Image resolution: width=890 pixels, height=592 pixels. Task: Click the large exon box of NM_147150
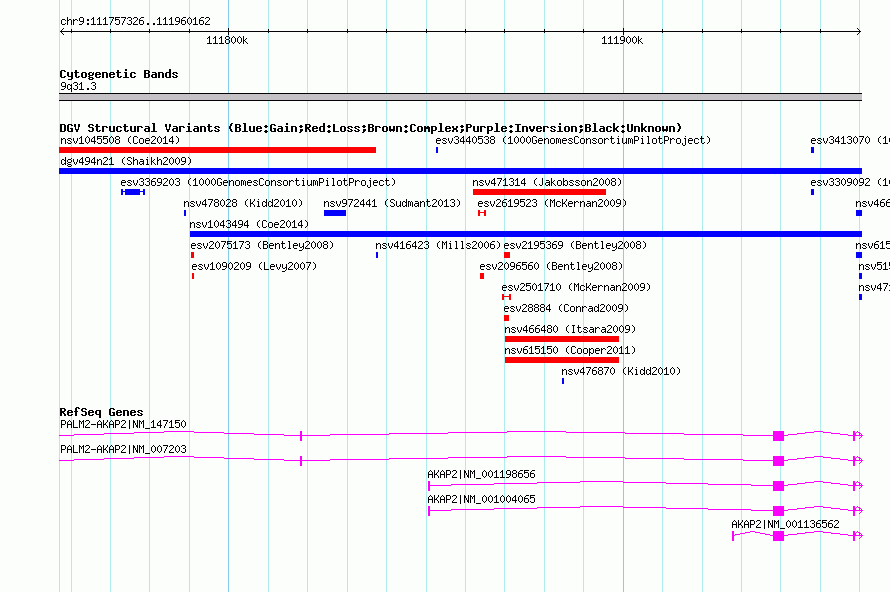778,436
